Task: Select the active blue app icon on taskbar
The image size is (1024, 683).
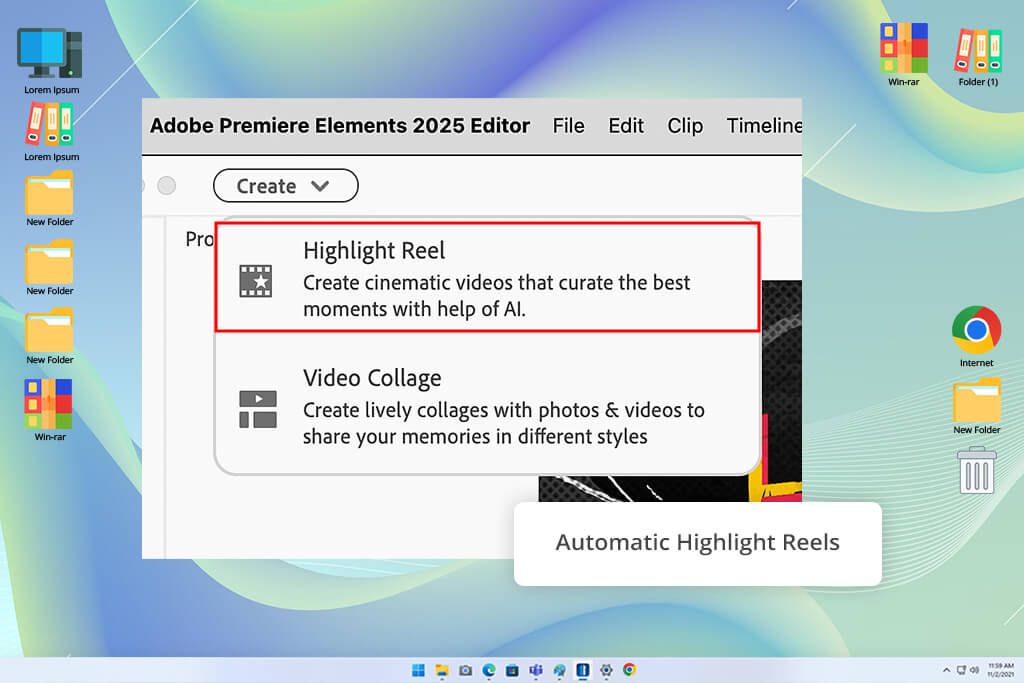Action: coord(583,670)
